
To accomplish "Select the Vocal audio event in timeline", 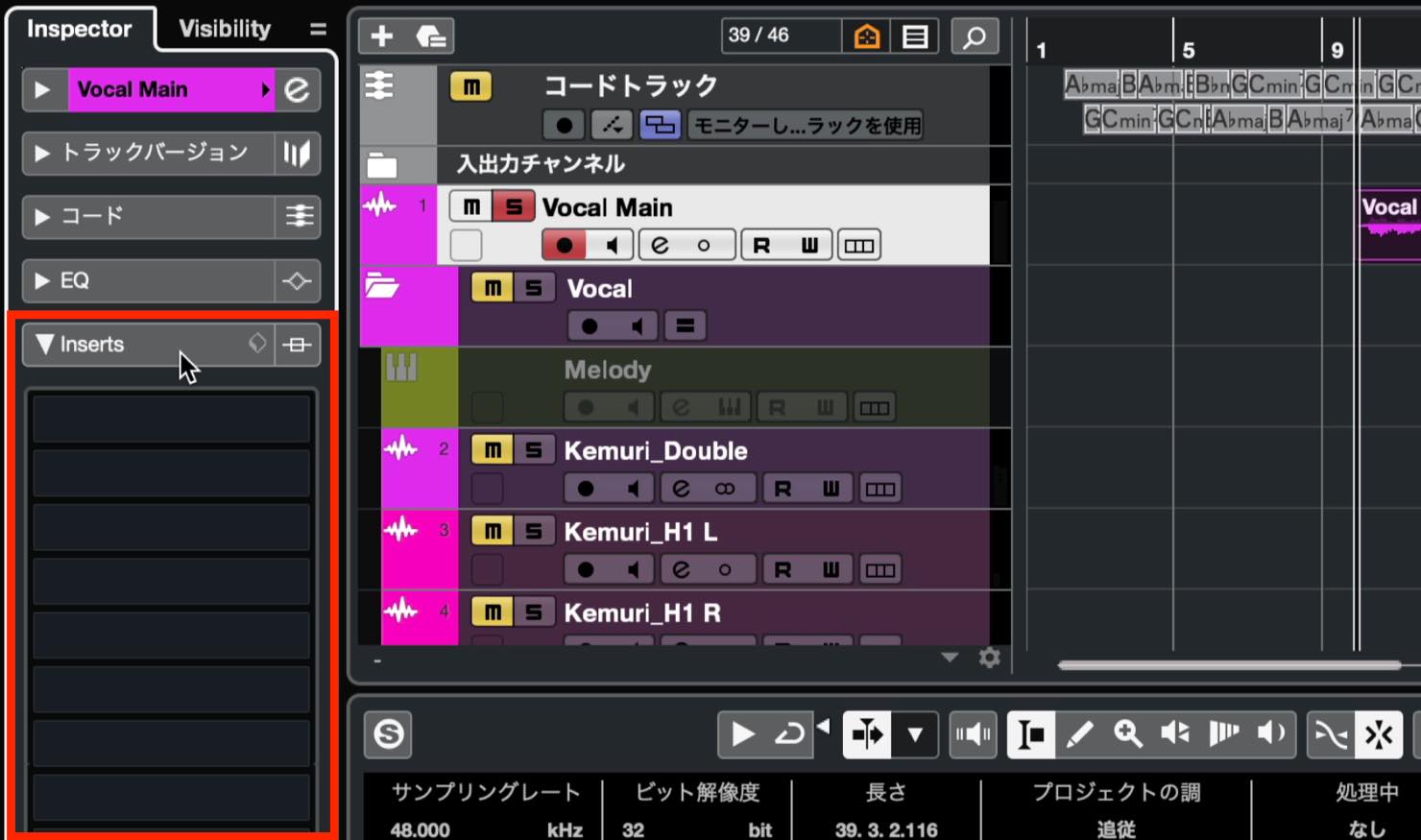I will 1389,225.
